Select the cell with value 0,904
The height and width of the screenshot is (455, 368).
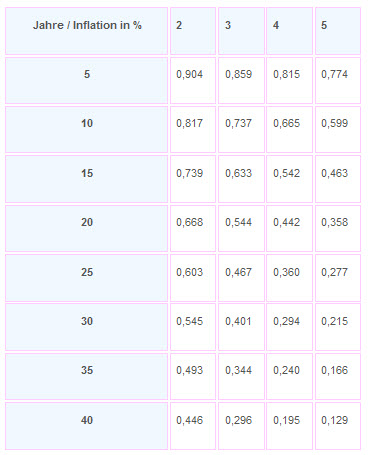click(x=193, y=80)
